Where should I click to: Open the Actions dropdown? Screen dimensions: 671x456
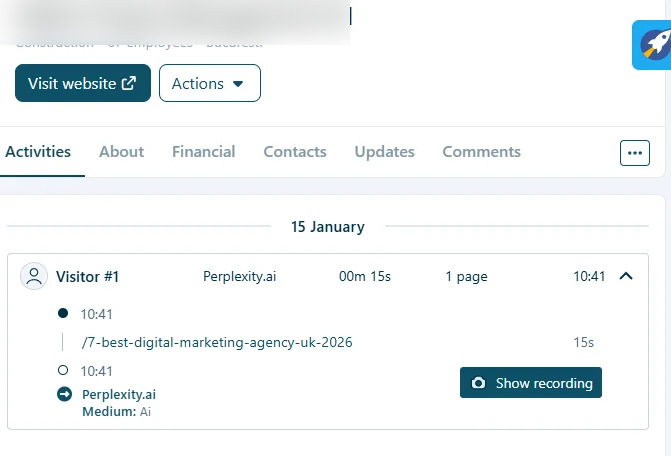(x=209, y=84)
